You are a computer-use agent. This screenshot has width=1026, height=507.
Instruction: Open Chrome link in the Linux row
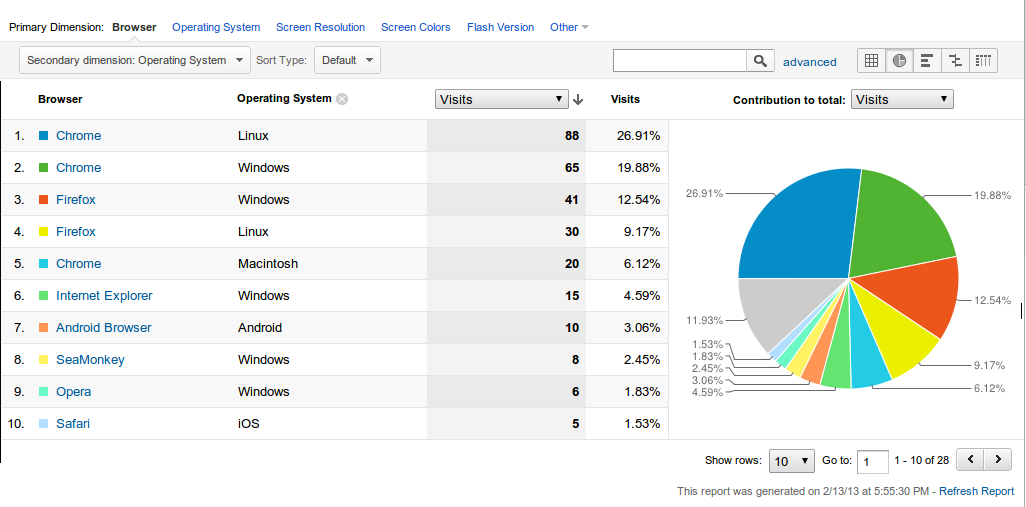tap(79, 136)
